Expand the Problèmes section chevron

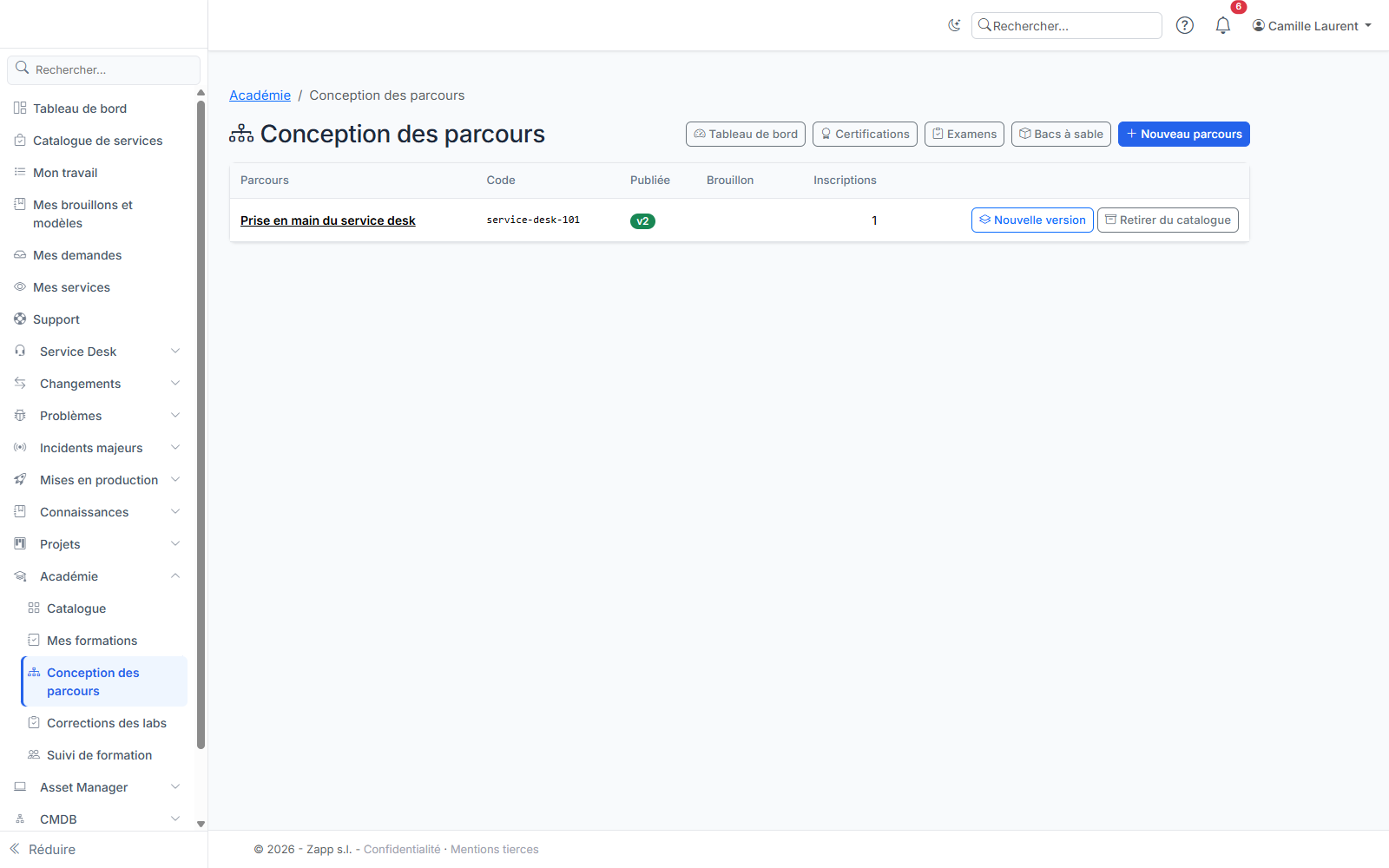175,416
